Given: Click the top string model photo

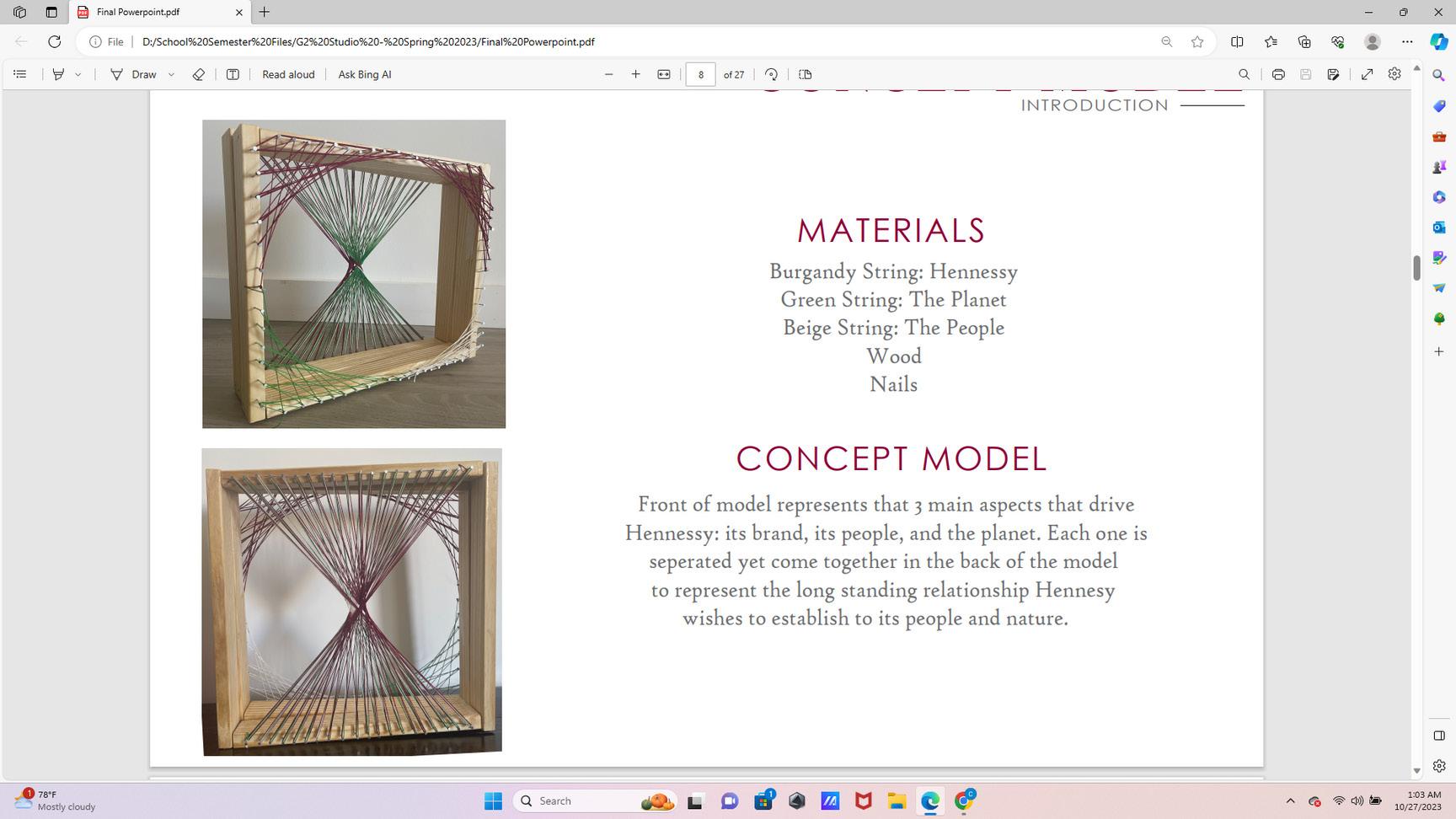Looking at the screenshot, I should point(354,274).
